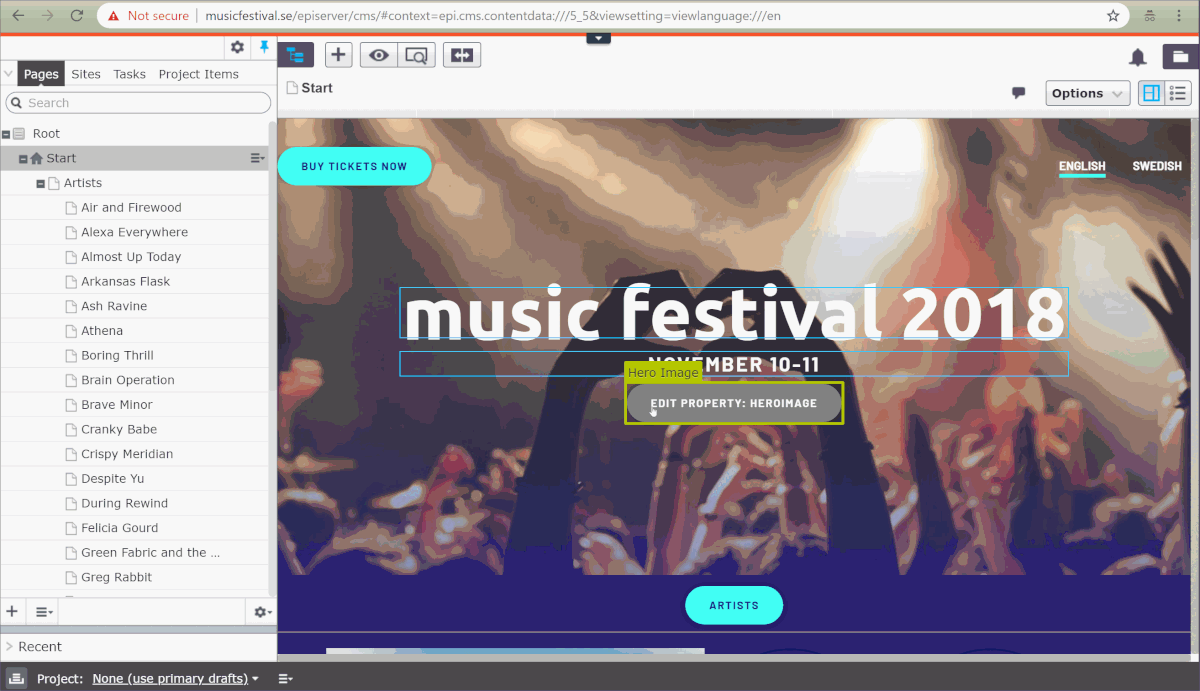1200x691 pixels.
Task: Toggle preview mode with the eye icon
Action: coord(379,56)
